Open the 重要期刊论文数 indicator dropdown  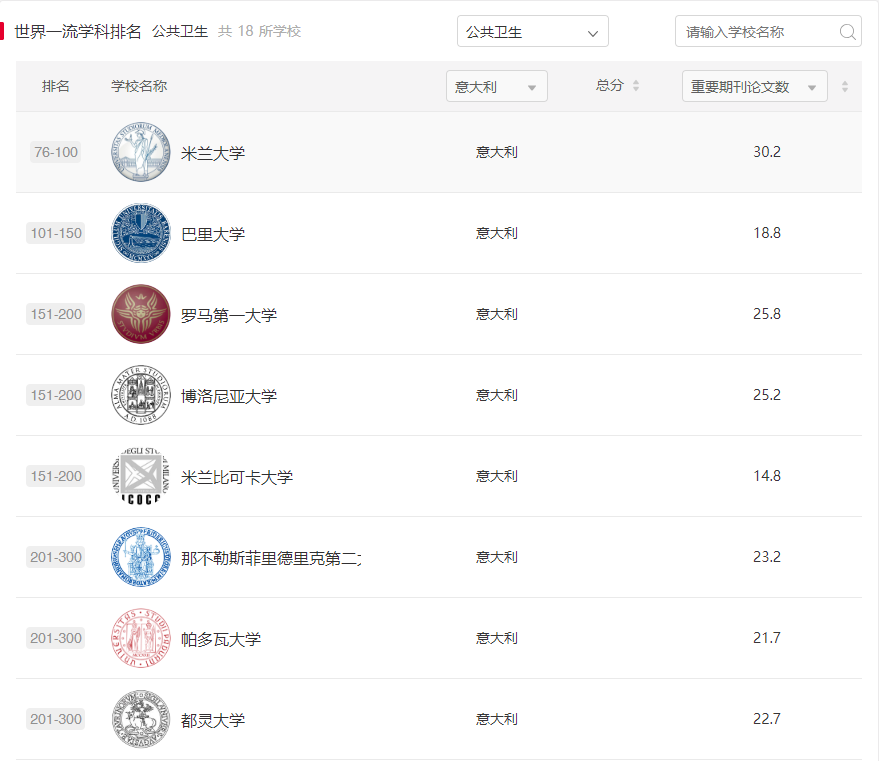click(x=754, y=86)
